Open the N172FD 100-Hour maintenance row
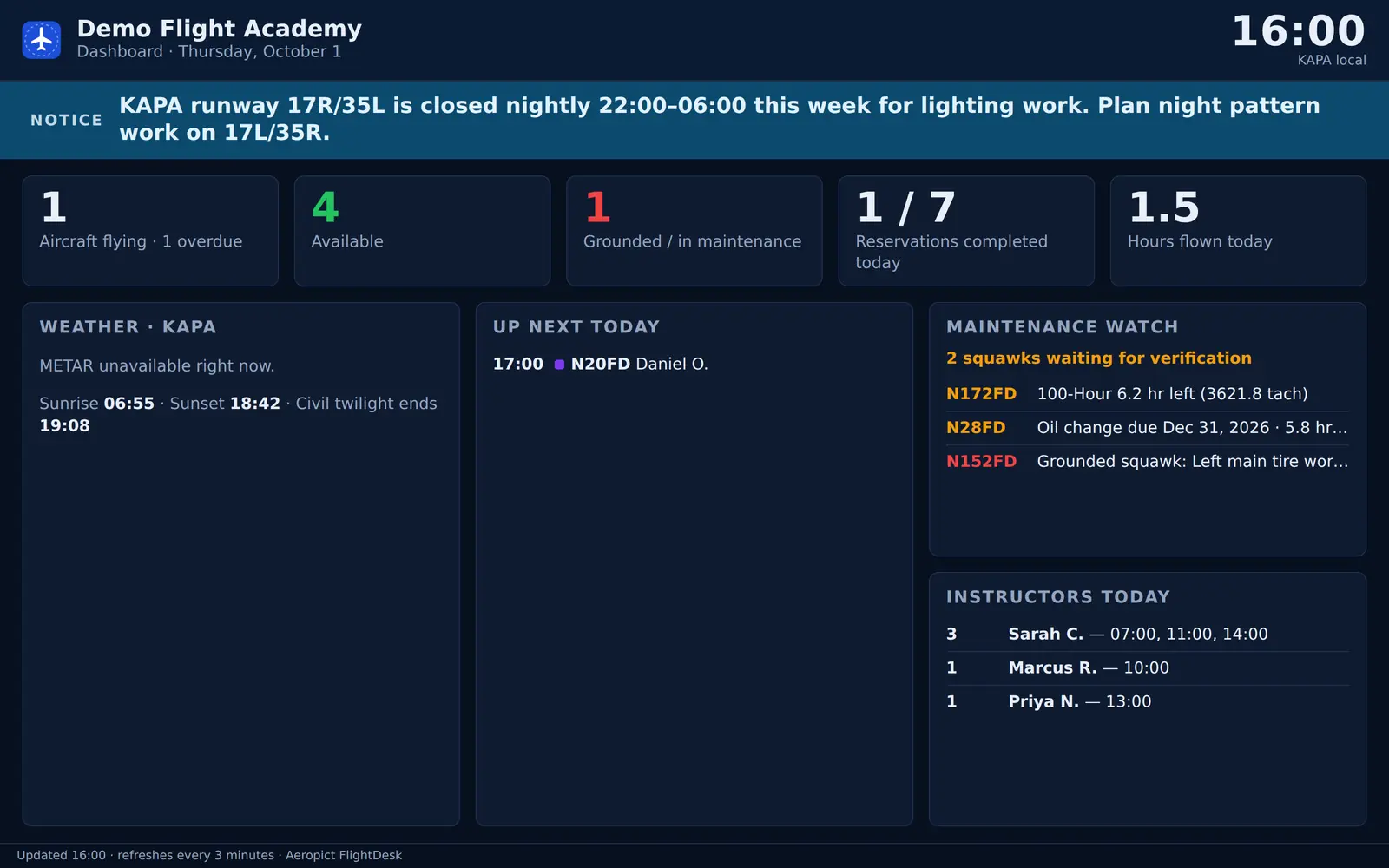Viewport: 1389px width, 868px height. 1148,394
